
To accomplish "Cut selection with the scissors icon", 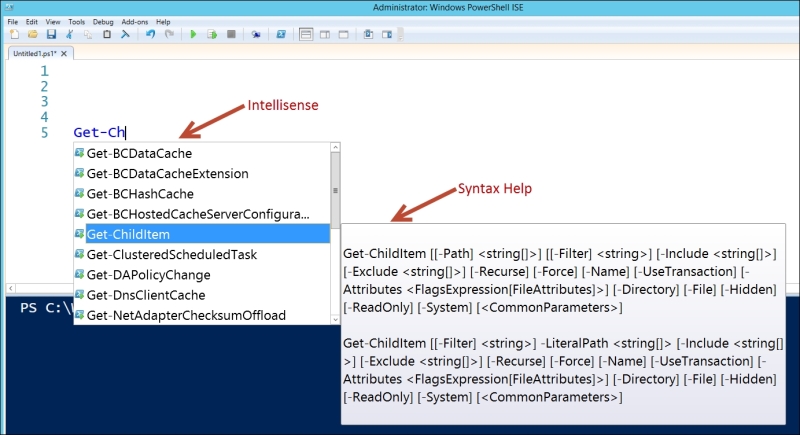I will [69, 34].
